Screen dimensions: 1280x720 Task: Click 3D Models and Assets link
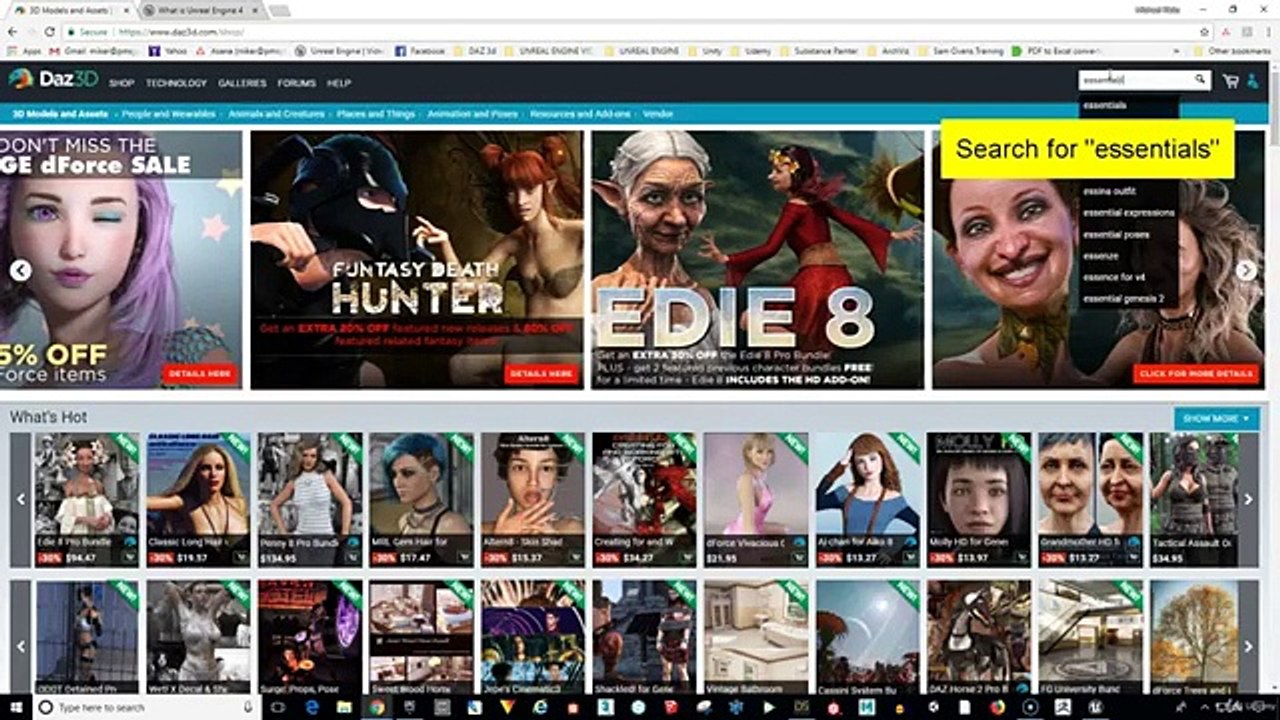61,114
